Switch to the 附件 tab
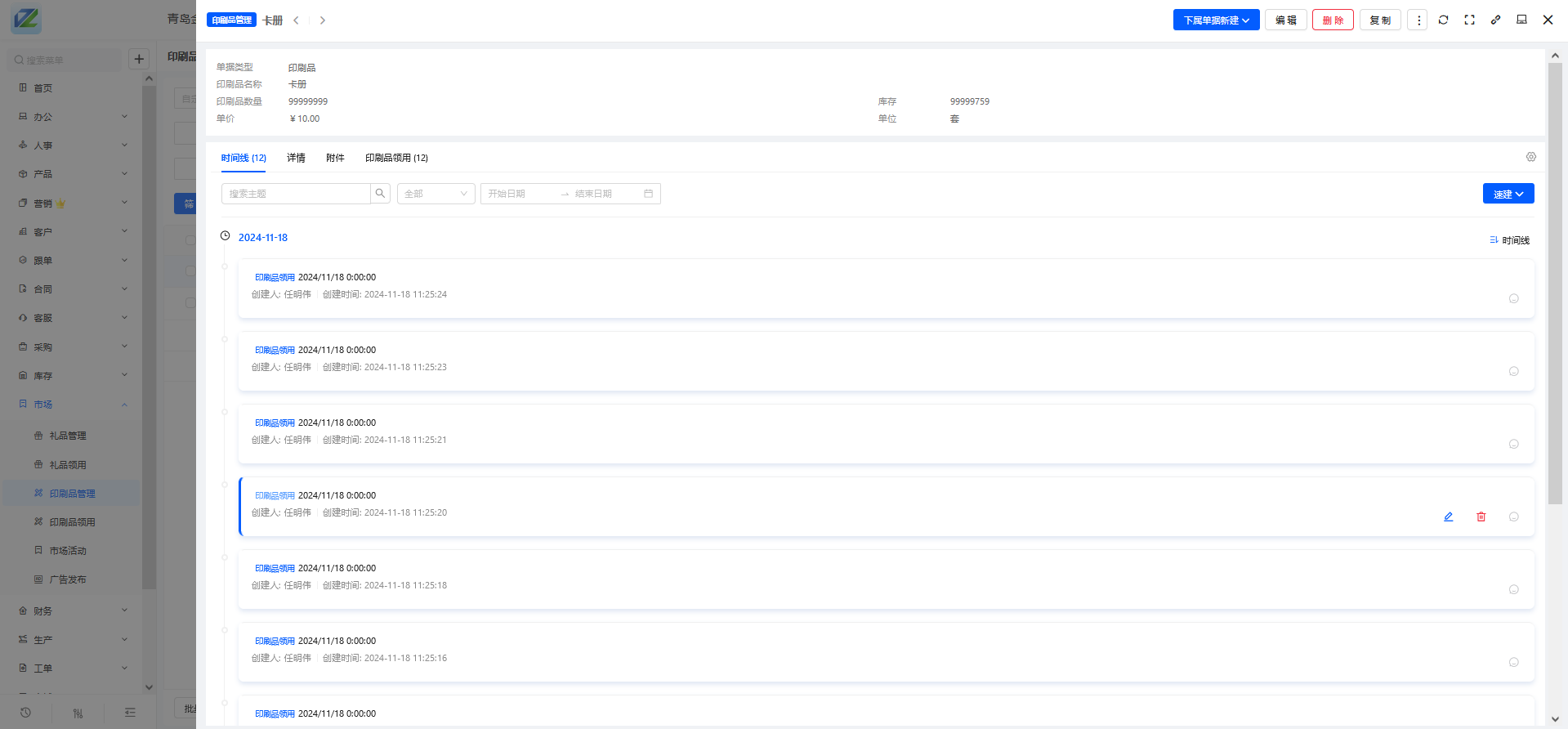 tap(335, 158)
